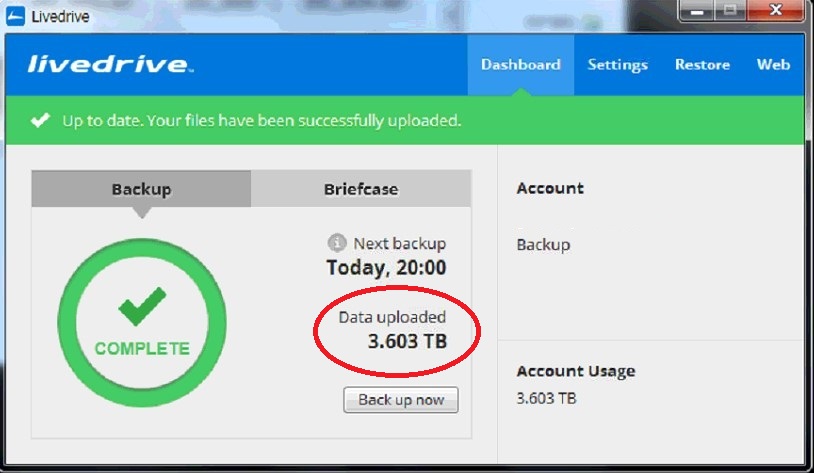The image size is (814, 473).
Task: Select the Backup tab
Action: click(x=141, y=189)
